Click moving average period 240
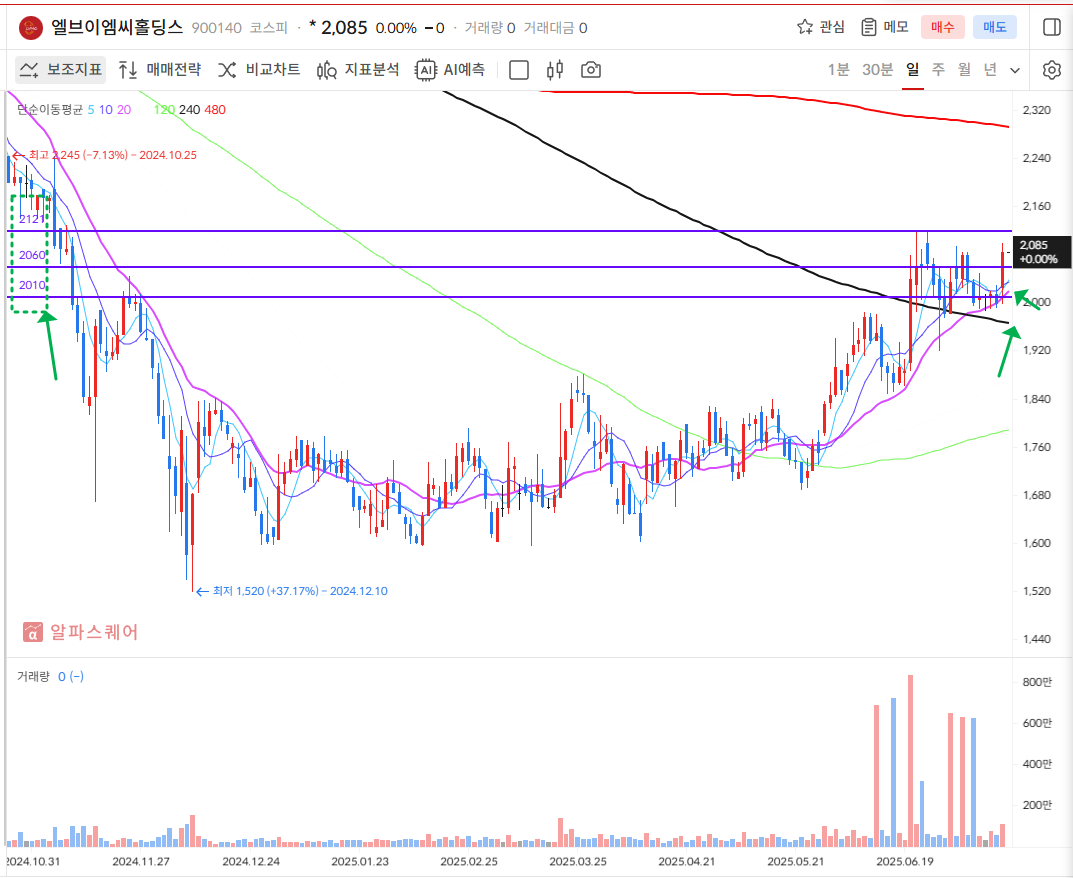The height and width of the screenshot is (878, 1073). pos(190,109)
